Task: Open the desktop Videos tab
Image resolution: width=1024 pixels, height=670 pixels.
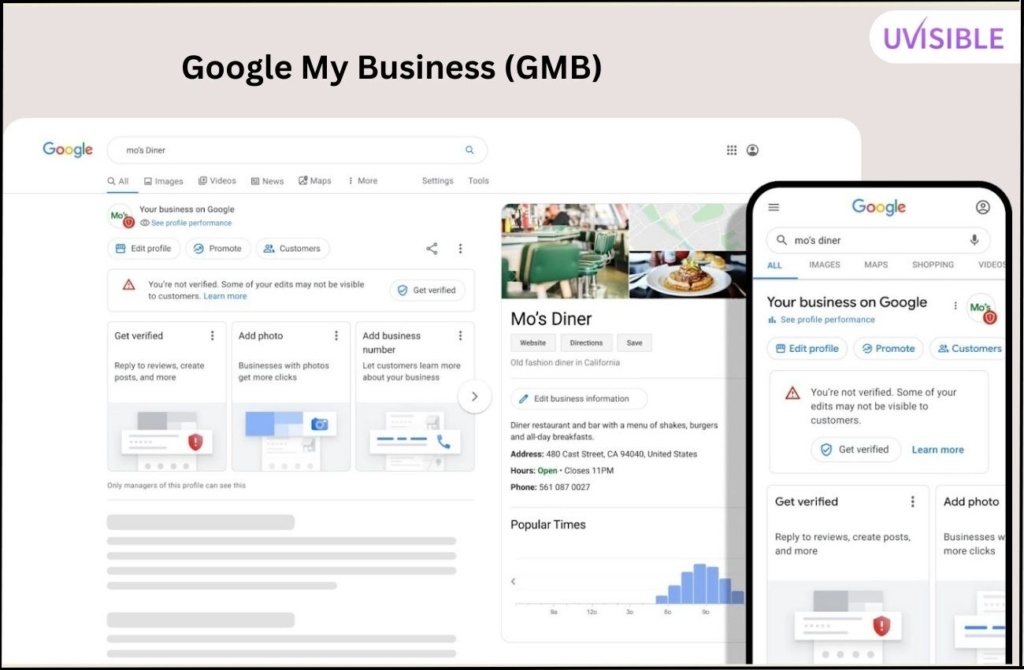Action: [x=217, y=181]
